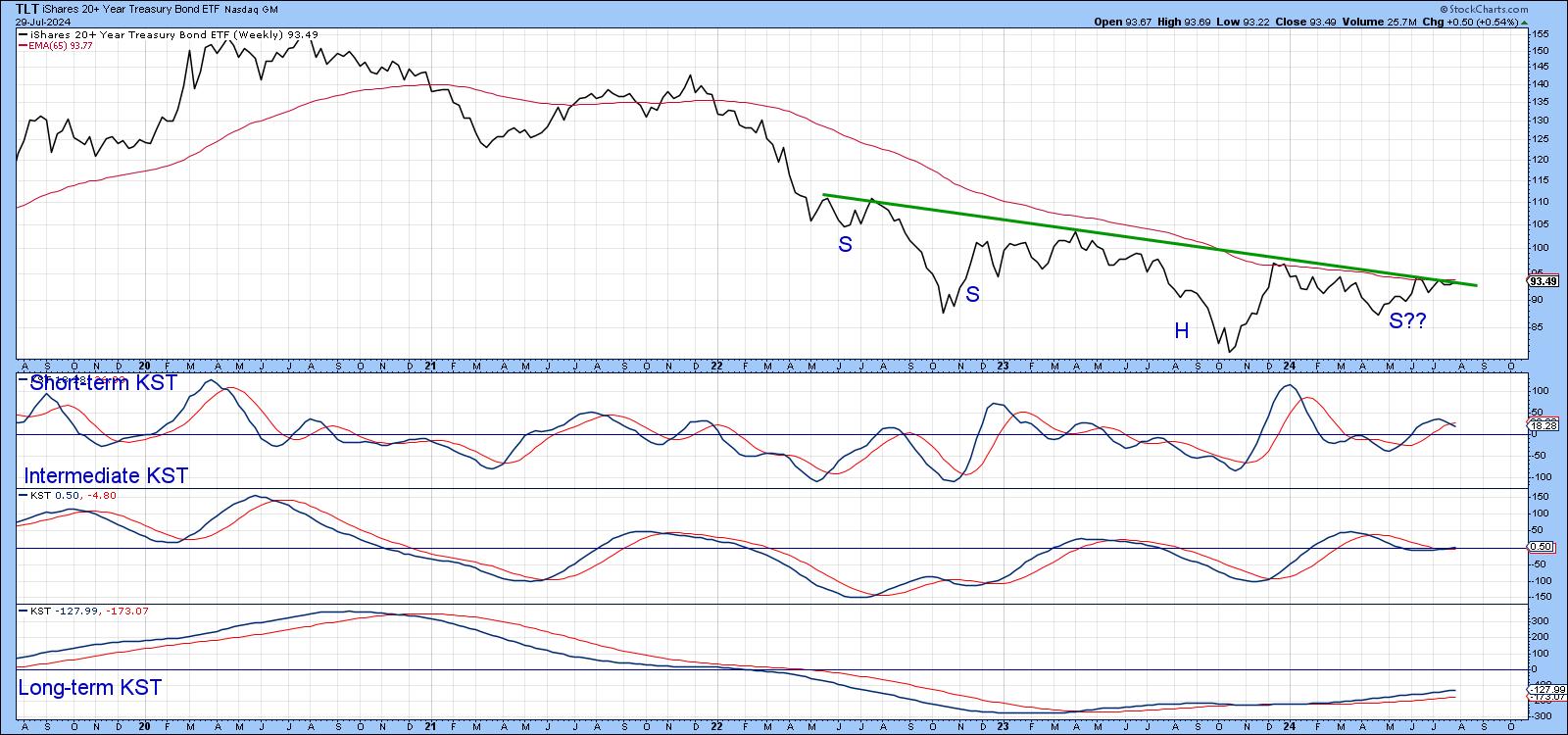
Task: Click the Volume 25.7M value
Action: click(x=1381, y=22)
